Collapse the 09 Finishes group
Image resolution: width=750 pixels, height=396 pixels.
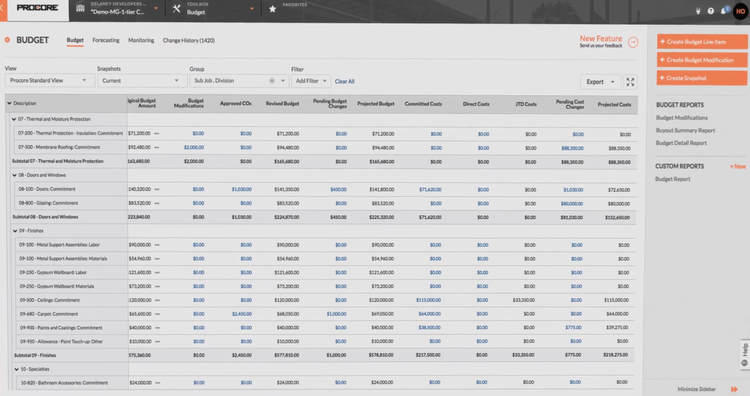[x=15, y=231]
